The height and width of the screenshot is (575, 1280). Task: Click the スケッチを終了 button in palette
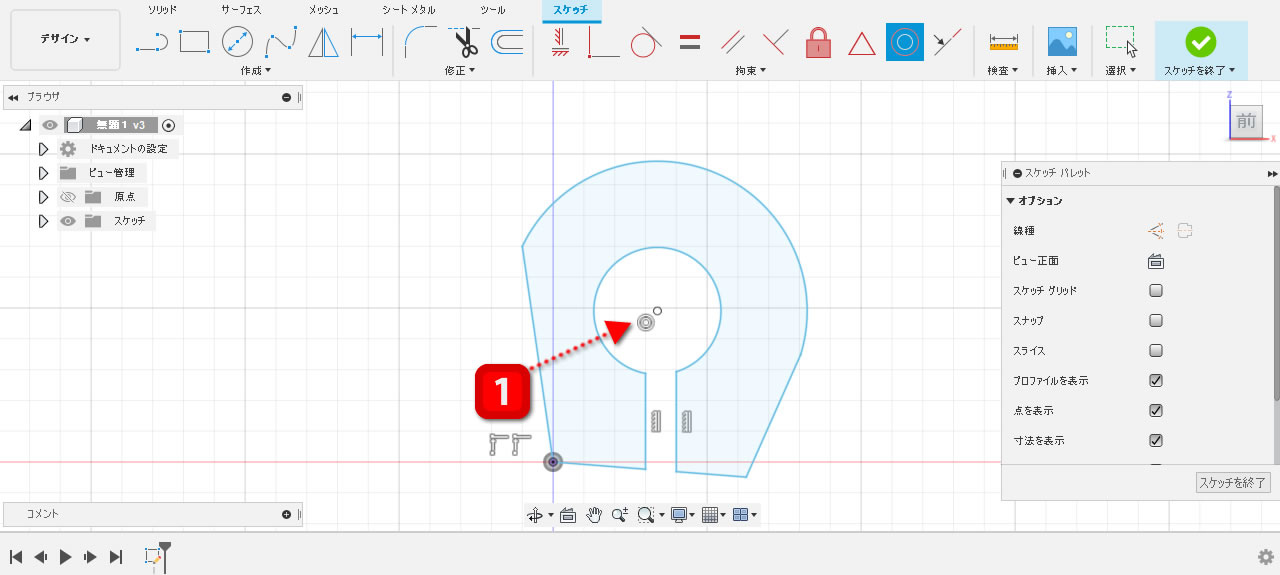pos(1233,483)
